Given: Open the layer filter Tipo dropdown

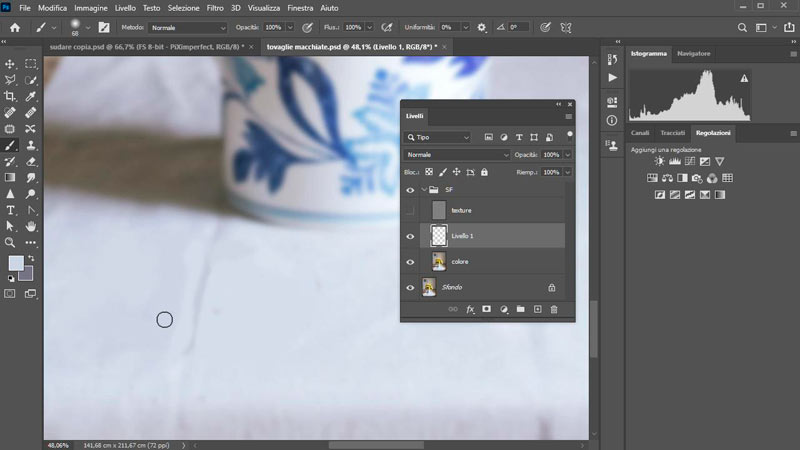Looking at the screenshot, I should pos(437,137).
